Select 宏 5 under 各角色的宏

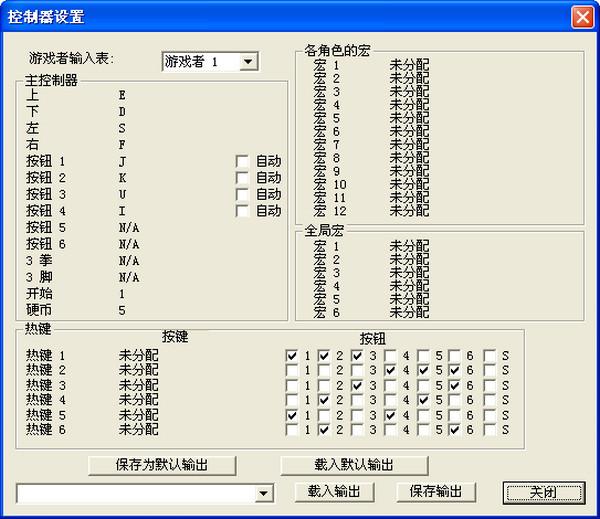point(371,119)
